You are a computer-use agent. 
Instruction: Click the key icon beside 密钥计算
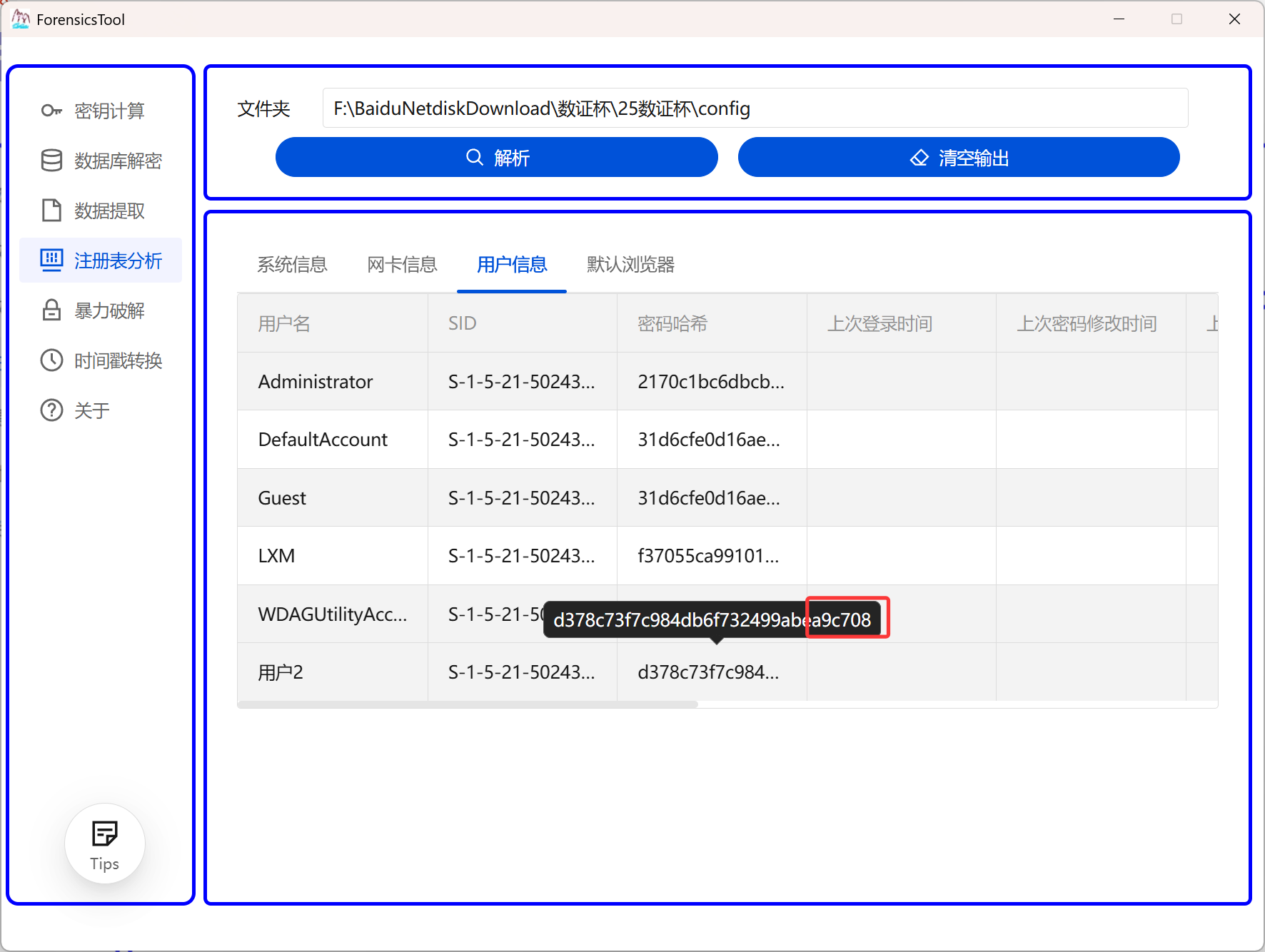pyautogui.click(x=51, y=111)
